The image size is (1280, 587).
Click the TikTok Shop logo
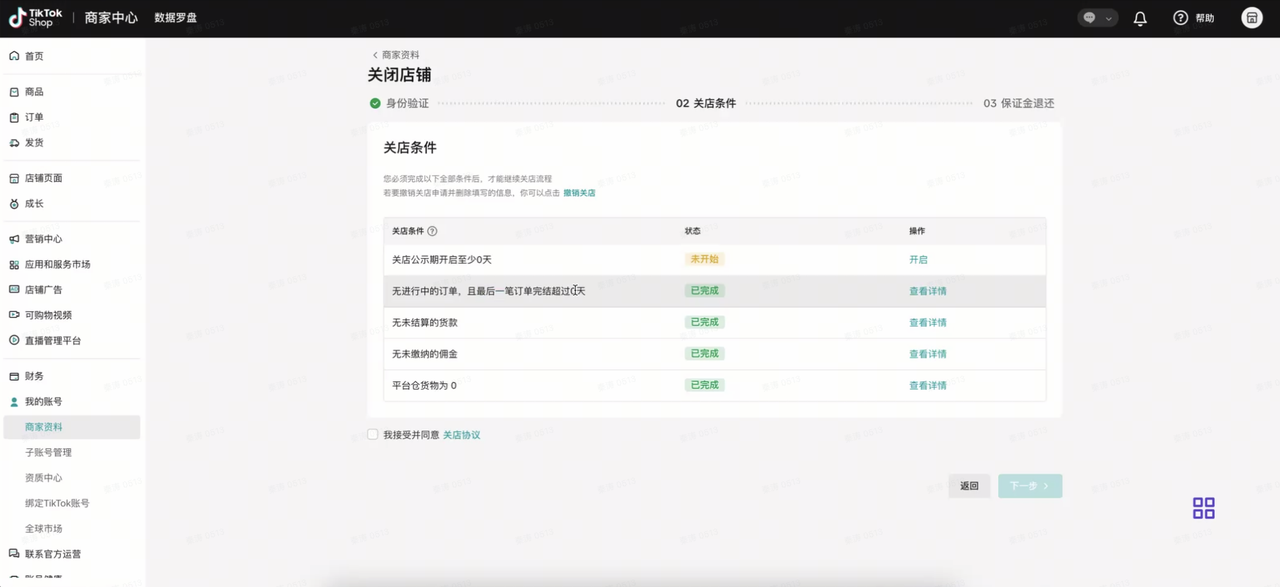click(x=35, y=17)
